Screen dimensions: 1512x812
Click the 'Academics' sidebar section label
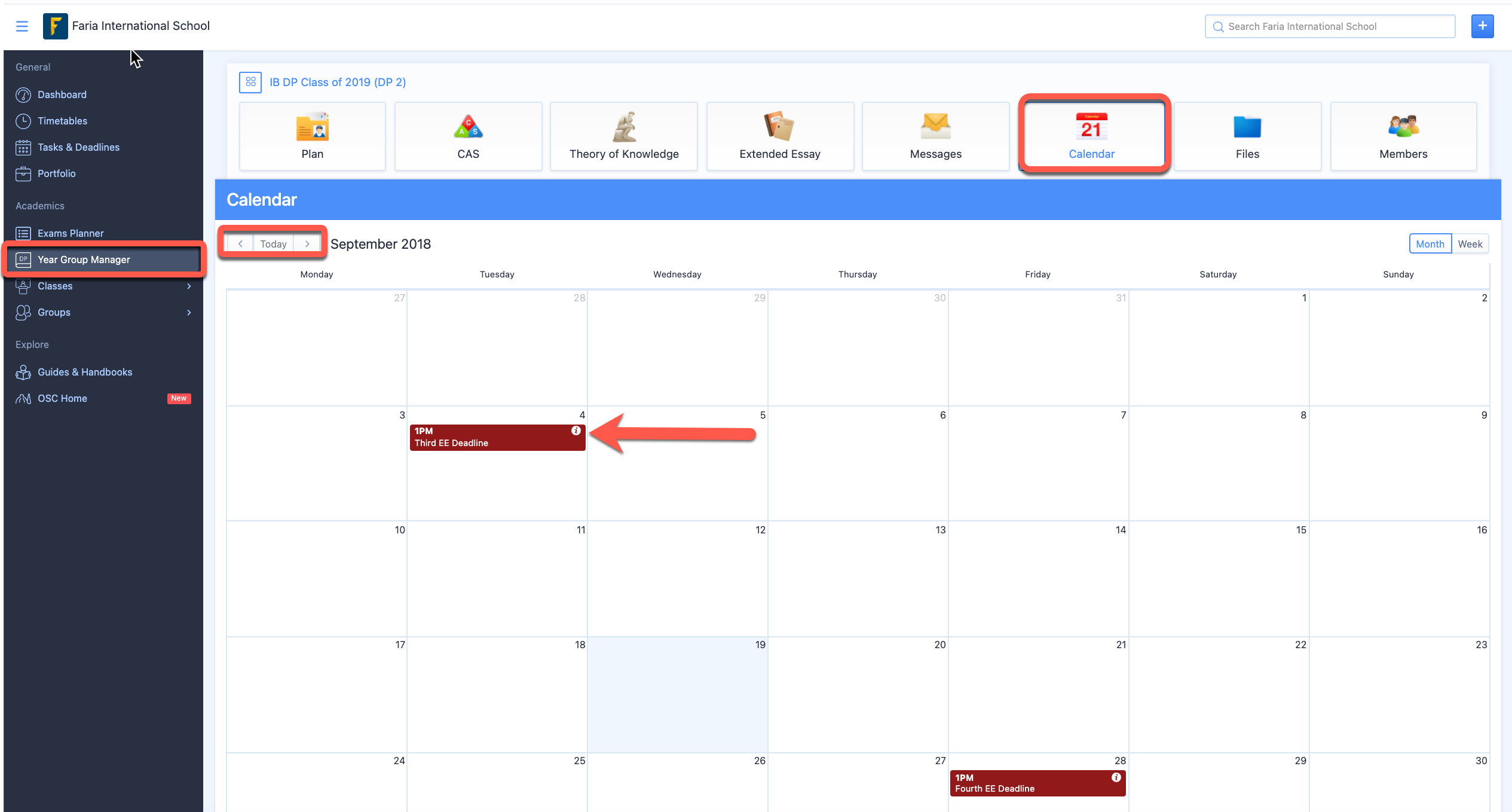(40, 206)
